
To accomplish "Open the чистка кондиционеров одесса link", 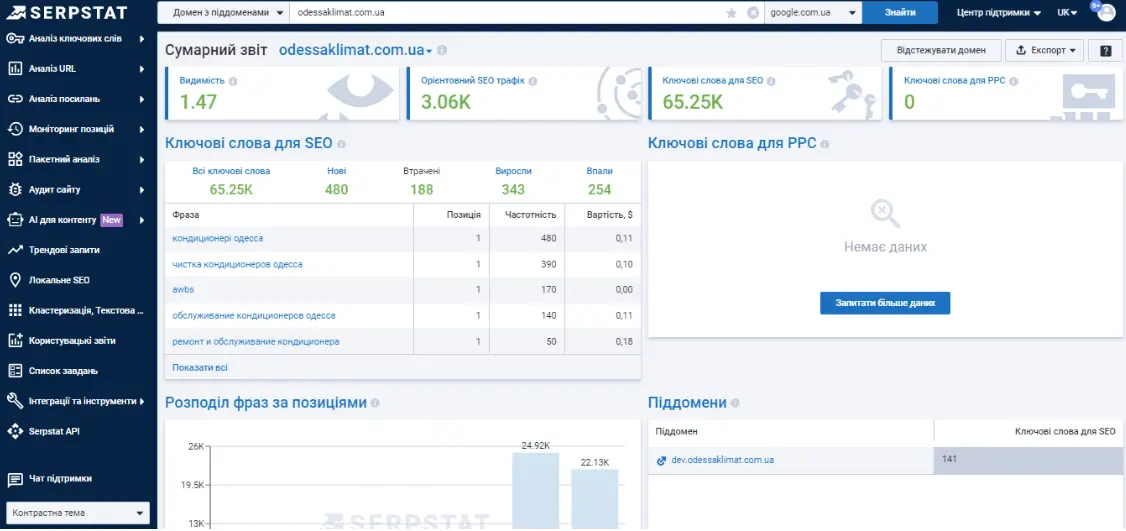I will tap(237, 264).
